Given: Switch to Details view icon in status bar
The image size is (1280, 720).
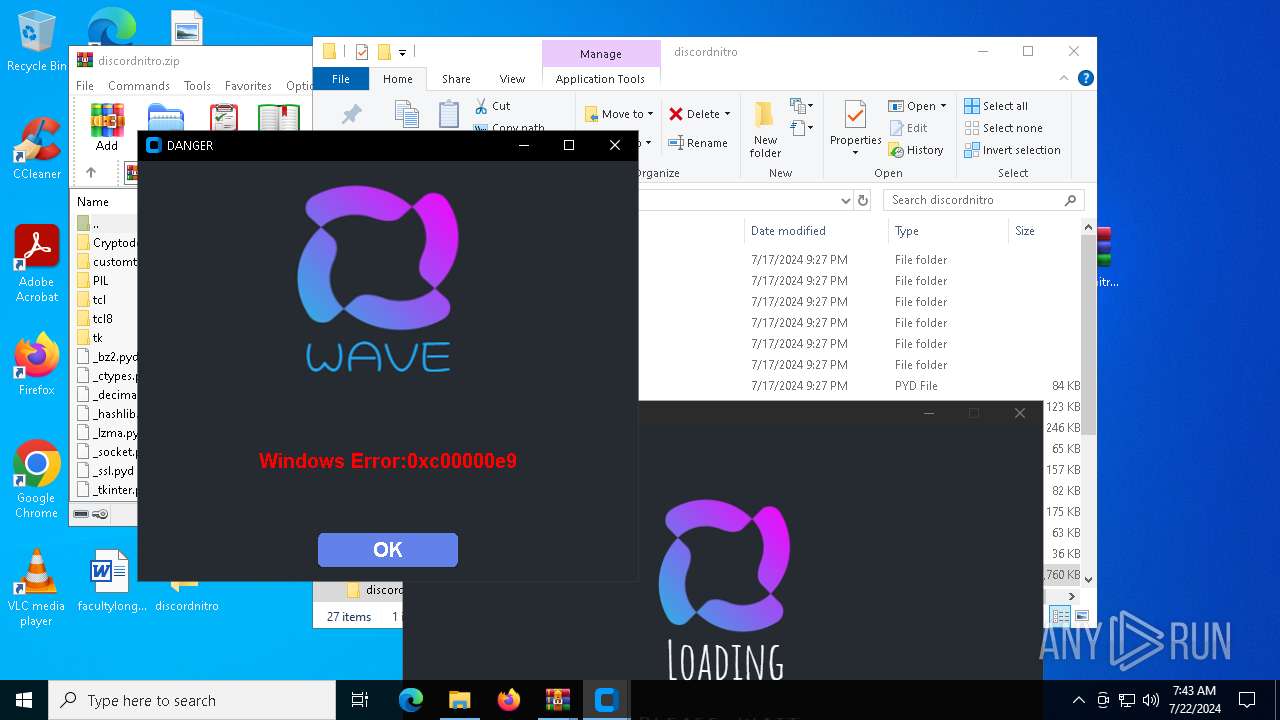Looking at the screenshot, I should pos(1060,616).
